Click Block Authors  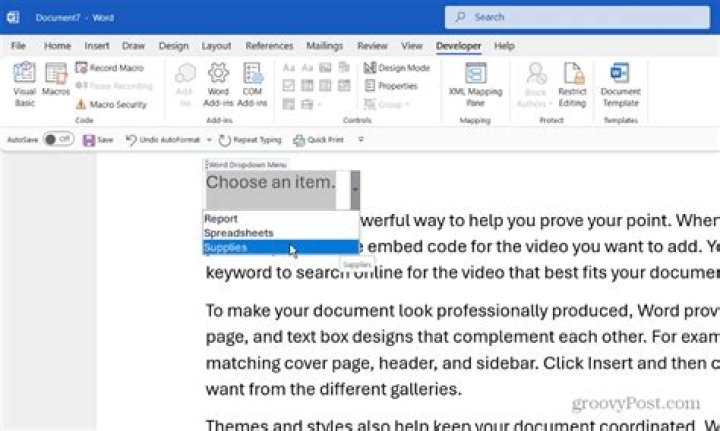click(x=535, y=84)
